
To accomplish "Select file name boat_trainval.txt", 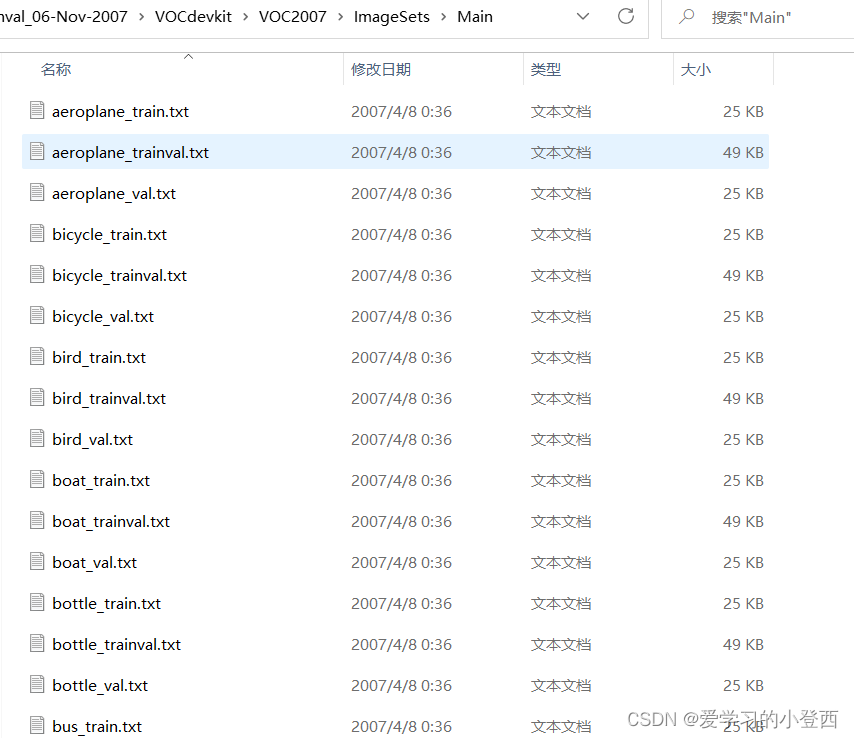I will coord(111,522).
